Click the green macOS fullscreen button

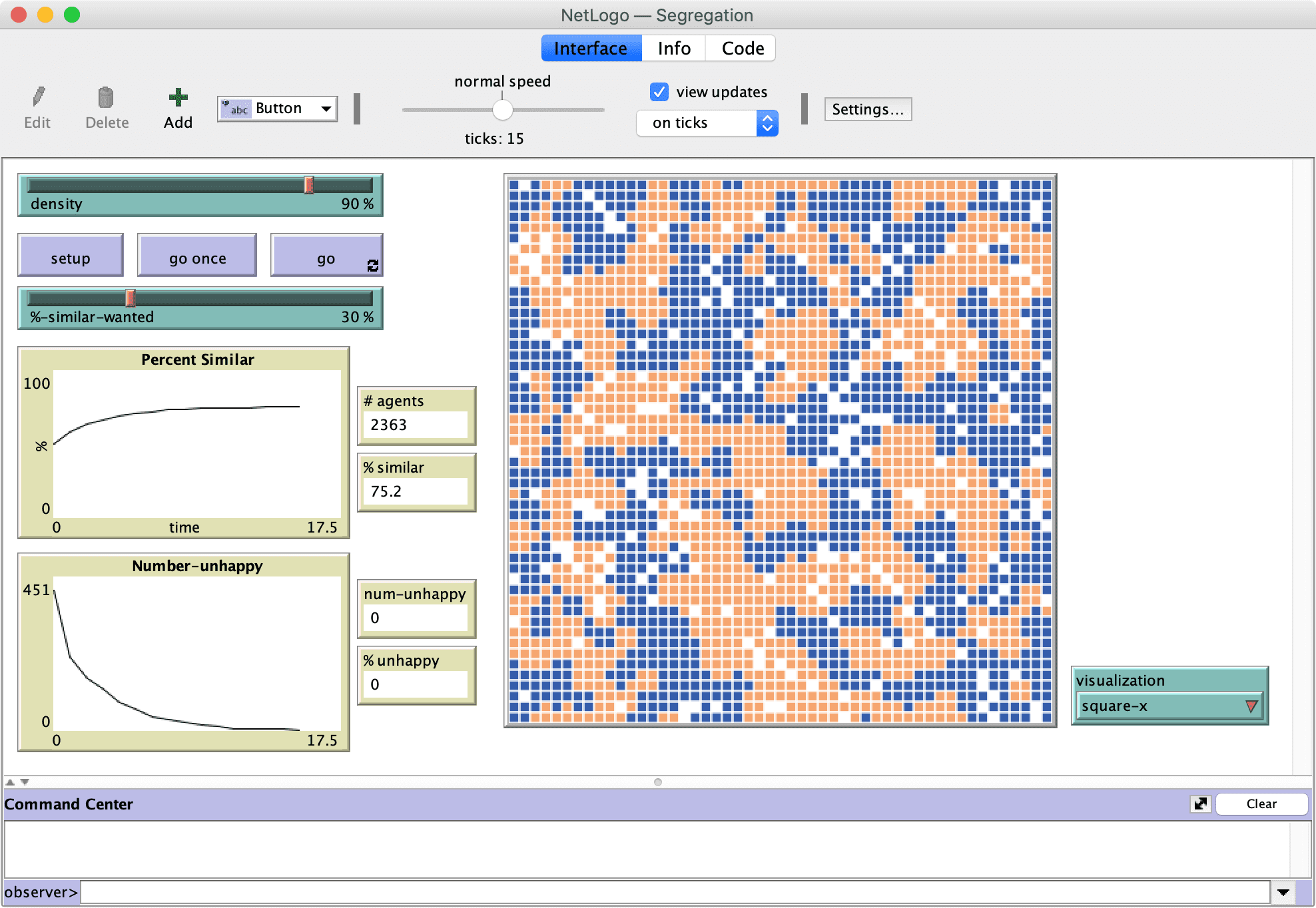point(72,15)
